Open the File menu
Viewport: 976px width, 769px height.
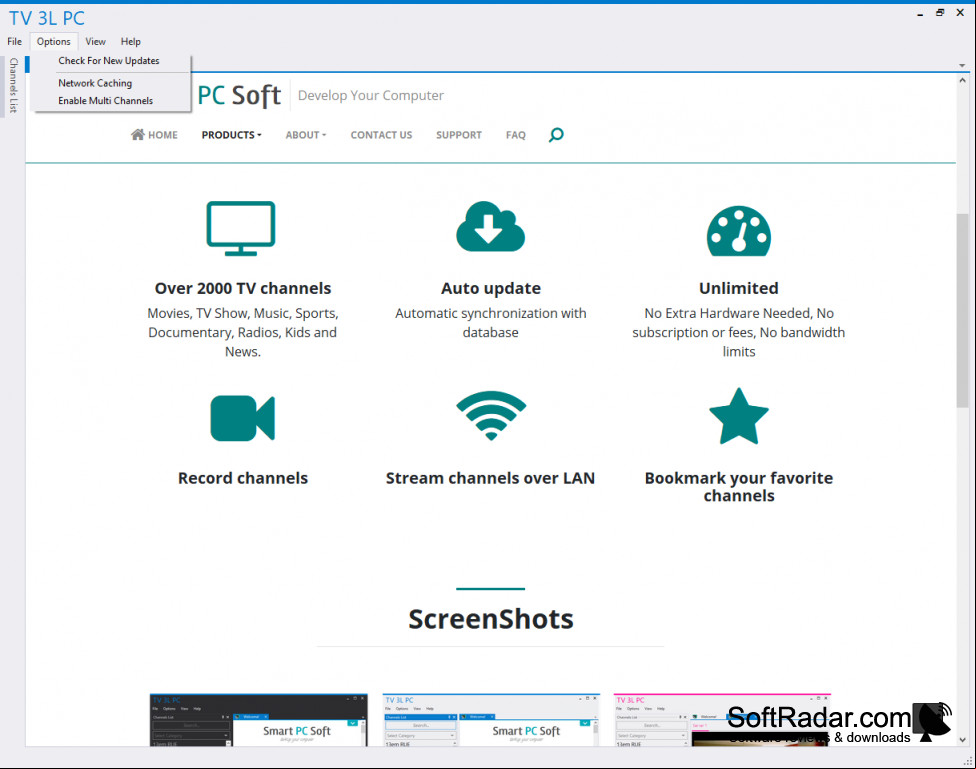click(x=14, y=42)
